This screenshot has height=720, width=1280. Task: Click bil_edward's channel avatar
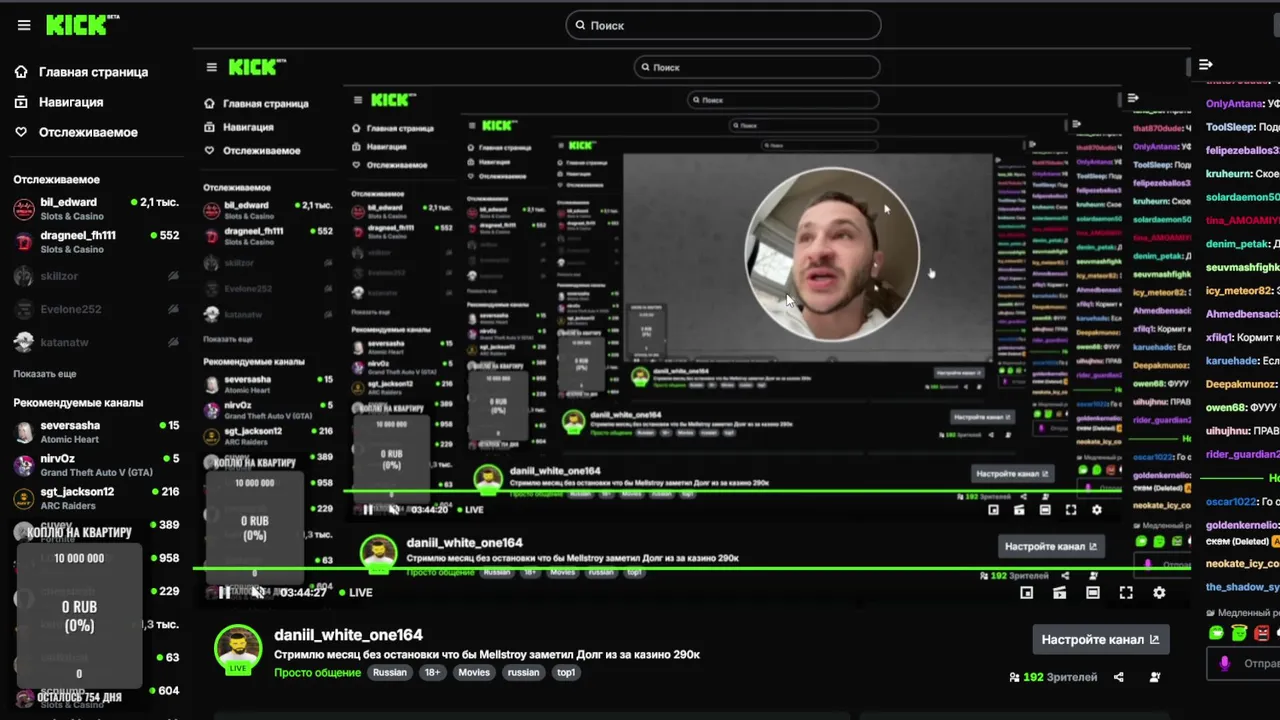[x=23, y=209]
